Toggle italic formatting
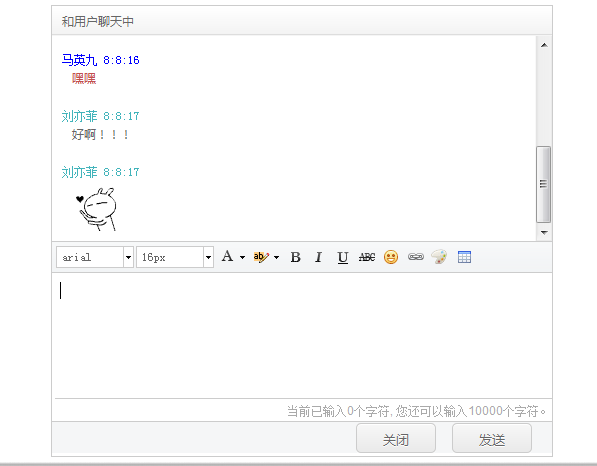 [x=319, y=257]
